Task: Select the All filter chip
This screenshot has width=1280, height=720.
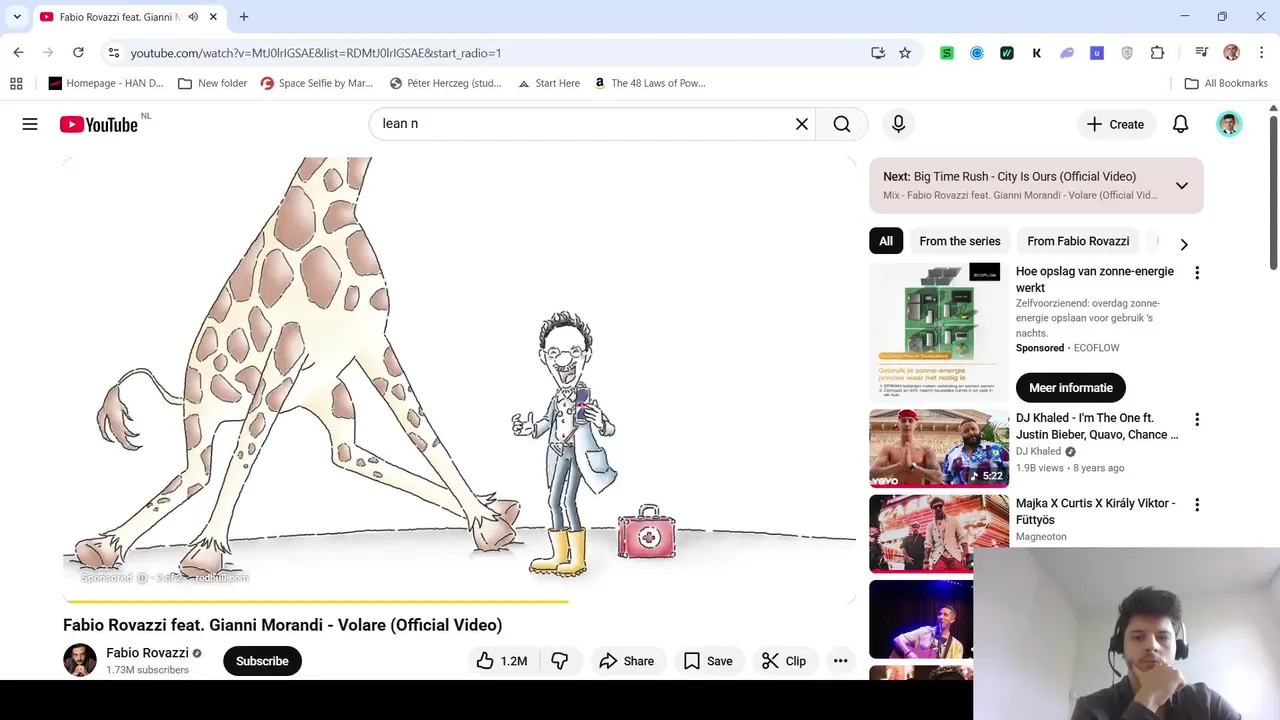Action: click(x=886, y=241)
